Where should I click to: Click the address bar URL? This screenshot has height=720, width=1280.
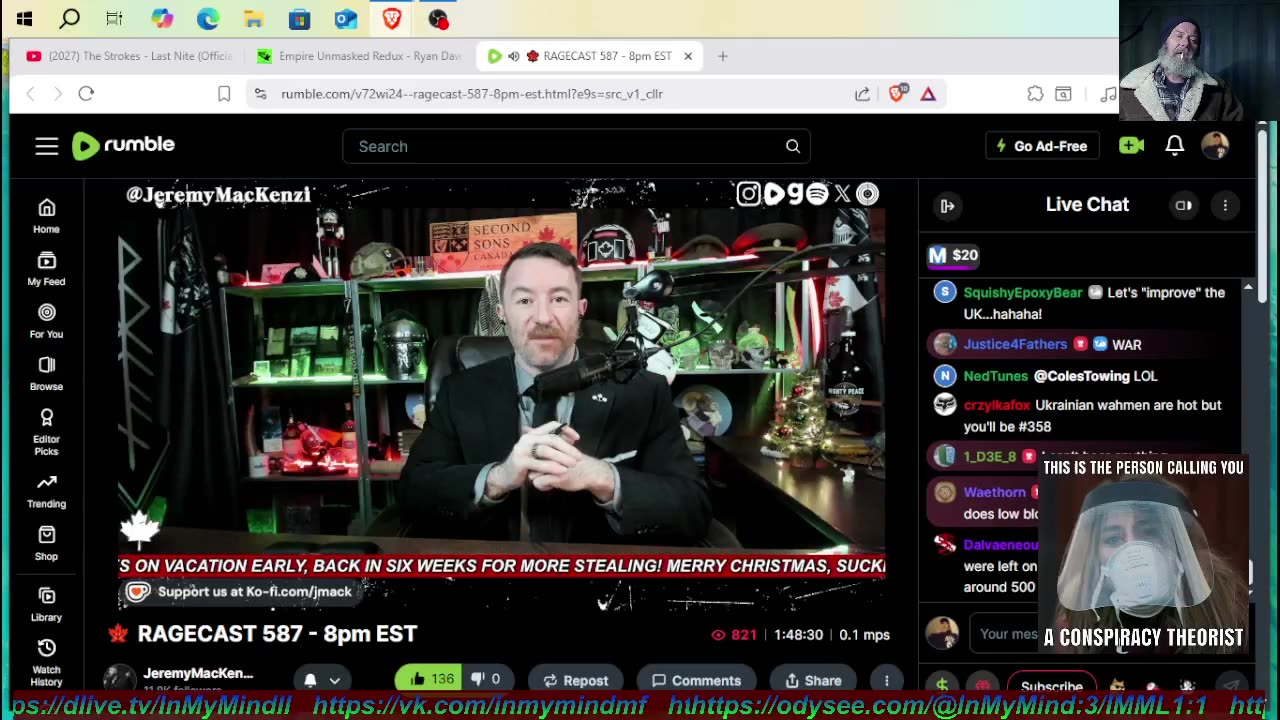[x=472, y=94]
